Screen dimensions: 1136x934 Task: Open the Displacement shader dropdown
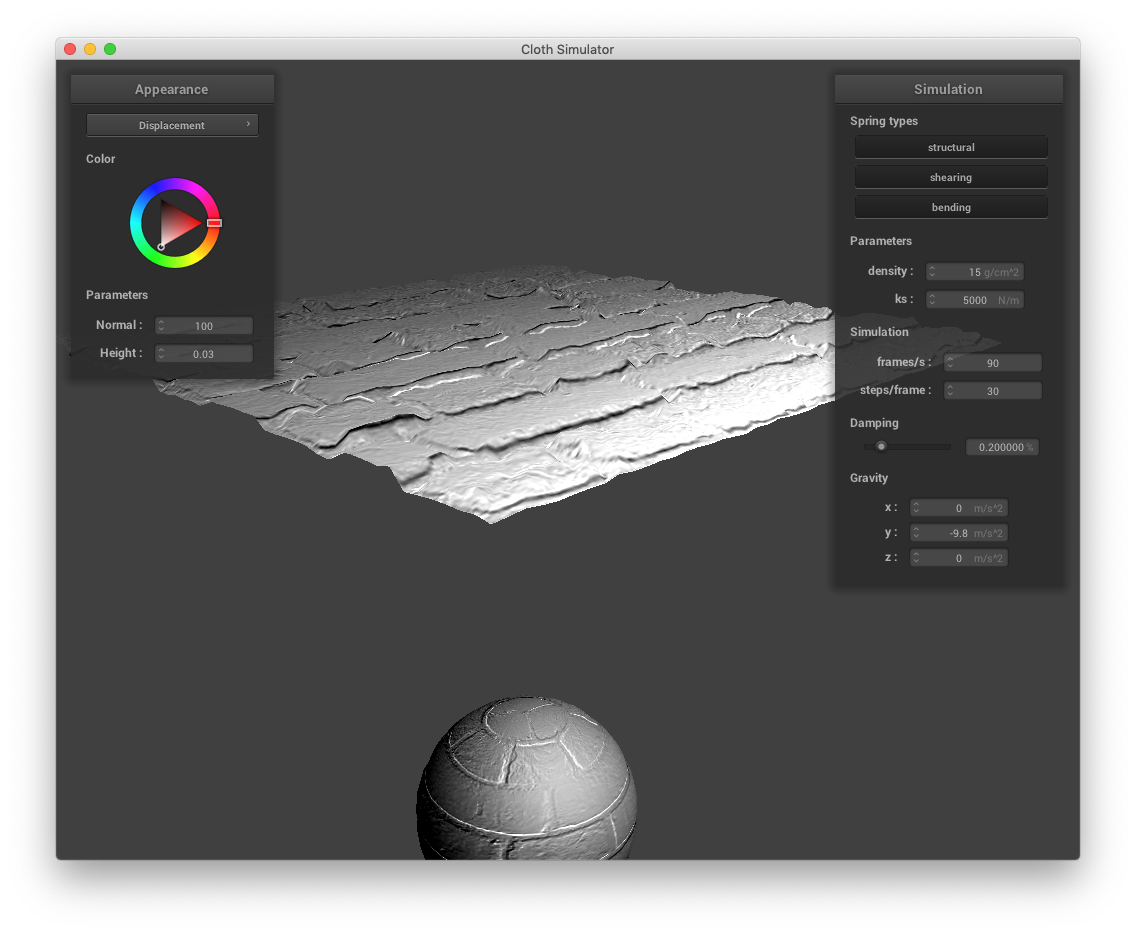172,125
